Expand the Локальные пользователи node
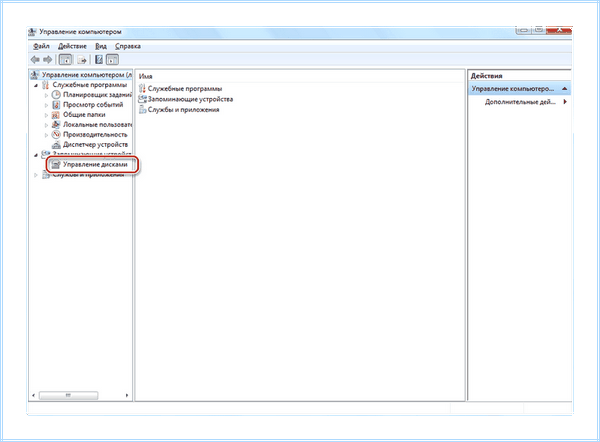 tap(47, 125)
